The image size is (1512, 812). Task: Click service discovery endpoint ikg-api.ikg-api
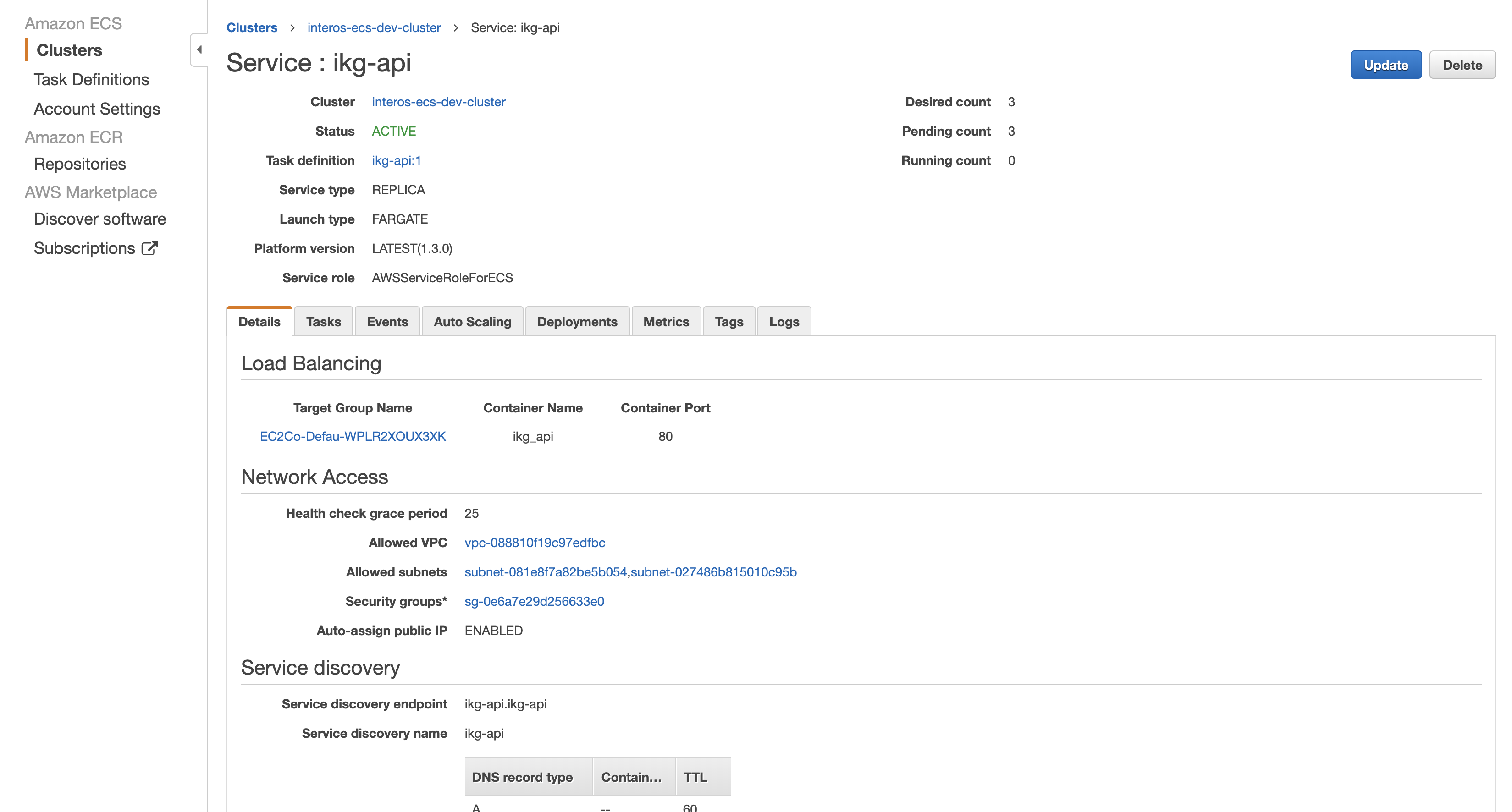pos(505,704)
